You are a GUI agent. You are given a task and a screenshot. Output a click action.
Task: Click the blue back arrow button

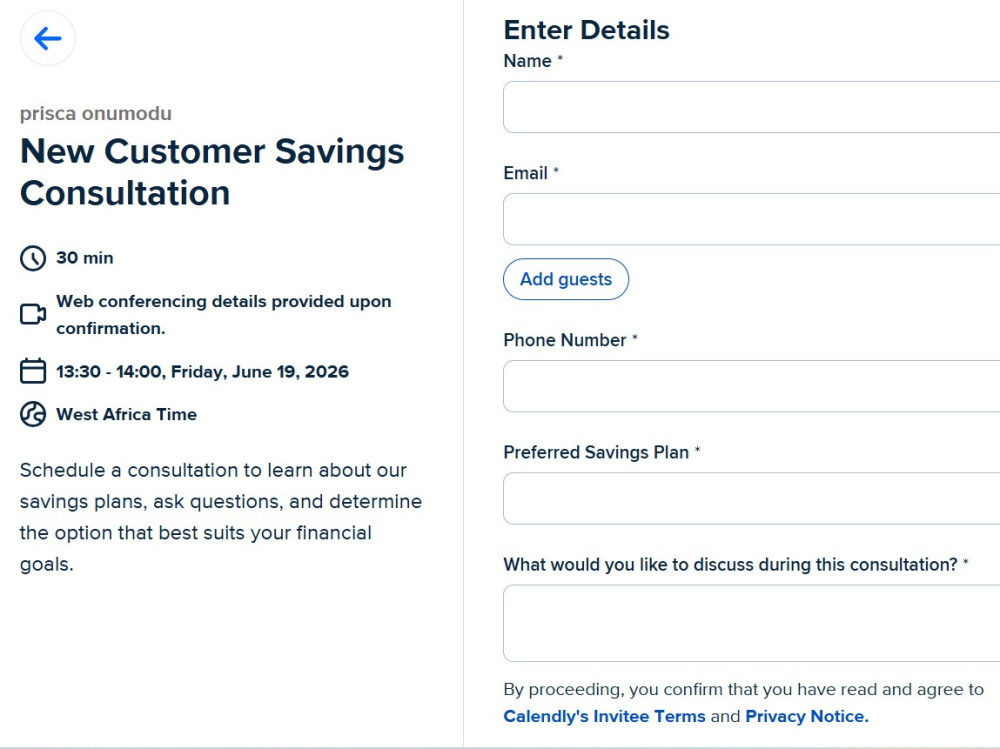(x=48, y=38)
